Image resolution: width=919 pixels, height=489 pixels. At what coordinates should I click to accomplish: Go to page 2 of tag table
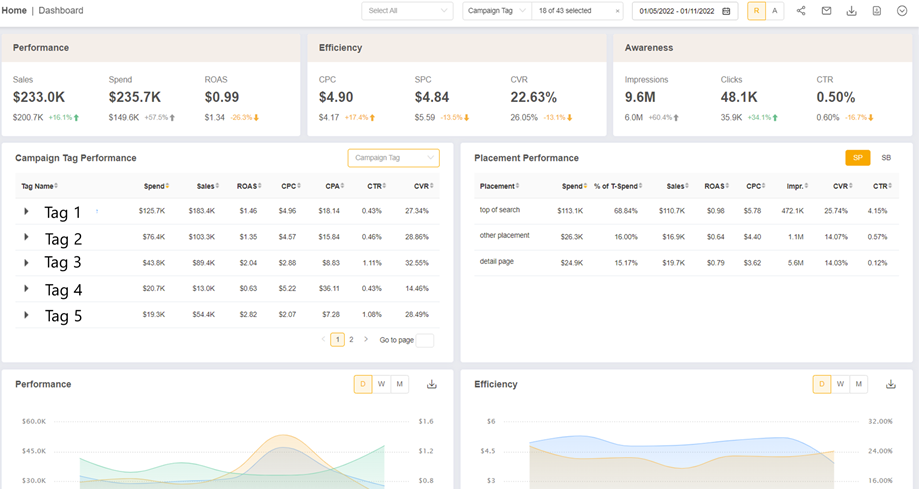pos(351,340)
